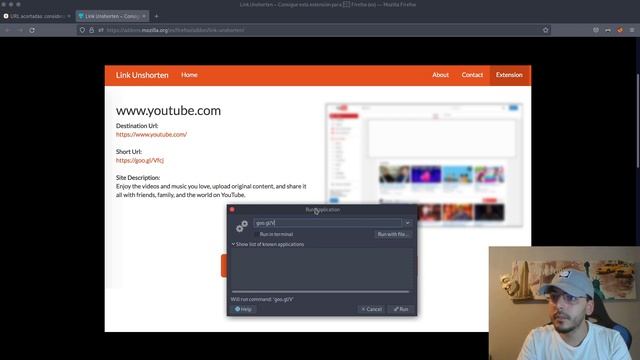Go back to the previous page

7,30
